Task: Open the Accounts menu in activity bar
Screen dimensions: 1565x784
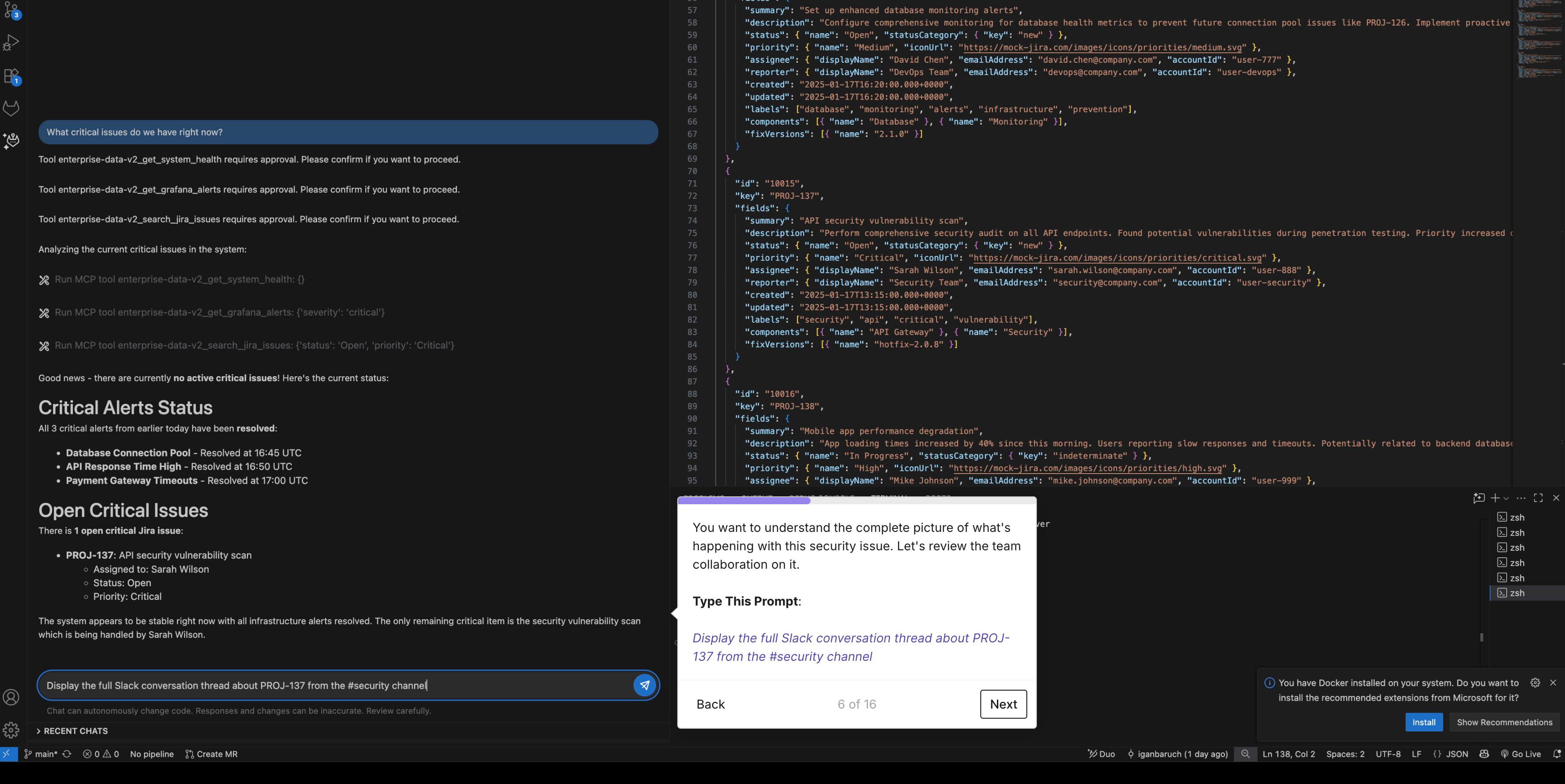Action: pos(11,697)
